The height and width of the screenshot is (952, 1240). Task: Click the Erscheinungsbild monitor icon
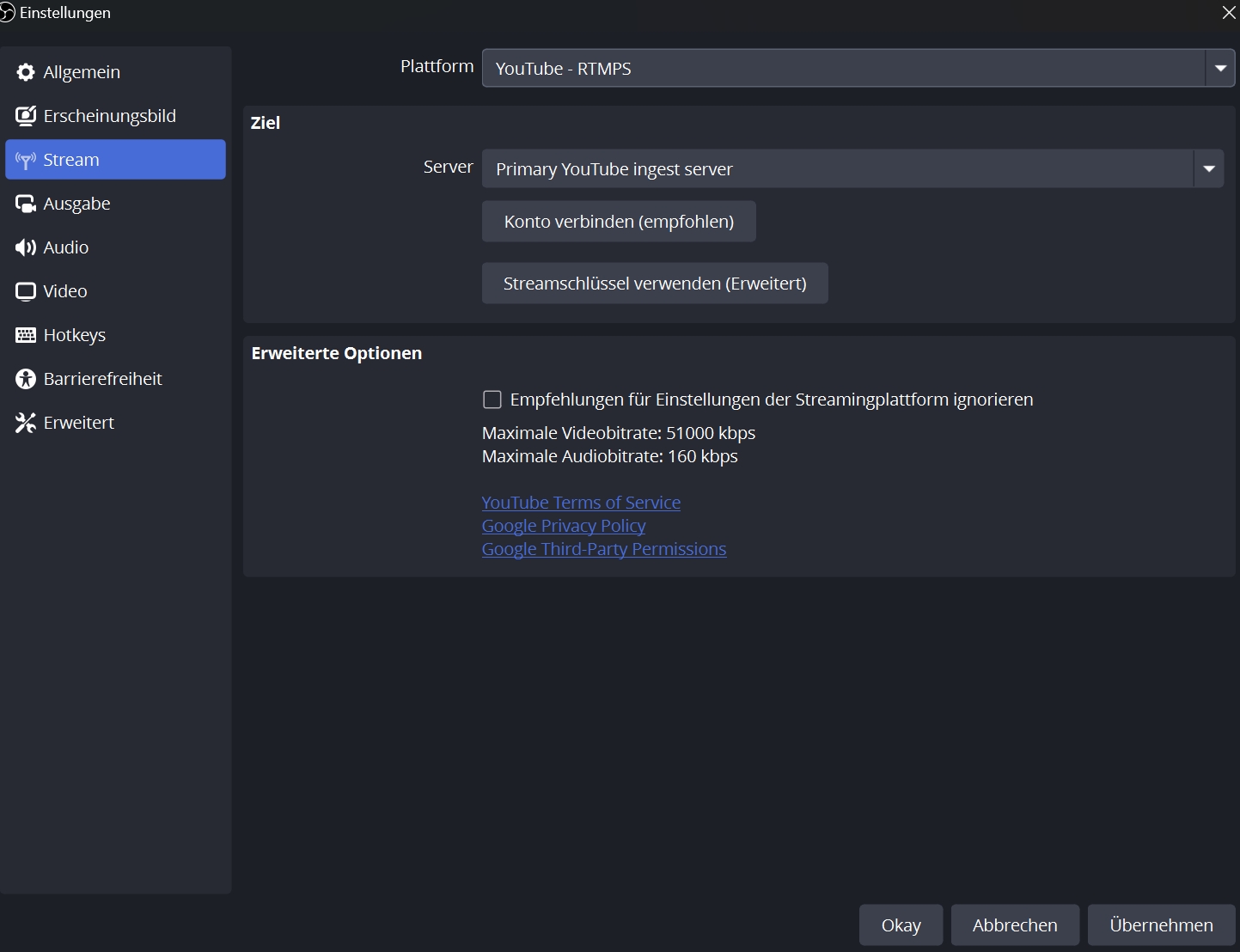pyautogui.click(x=26, y=116)
